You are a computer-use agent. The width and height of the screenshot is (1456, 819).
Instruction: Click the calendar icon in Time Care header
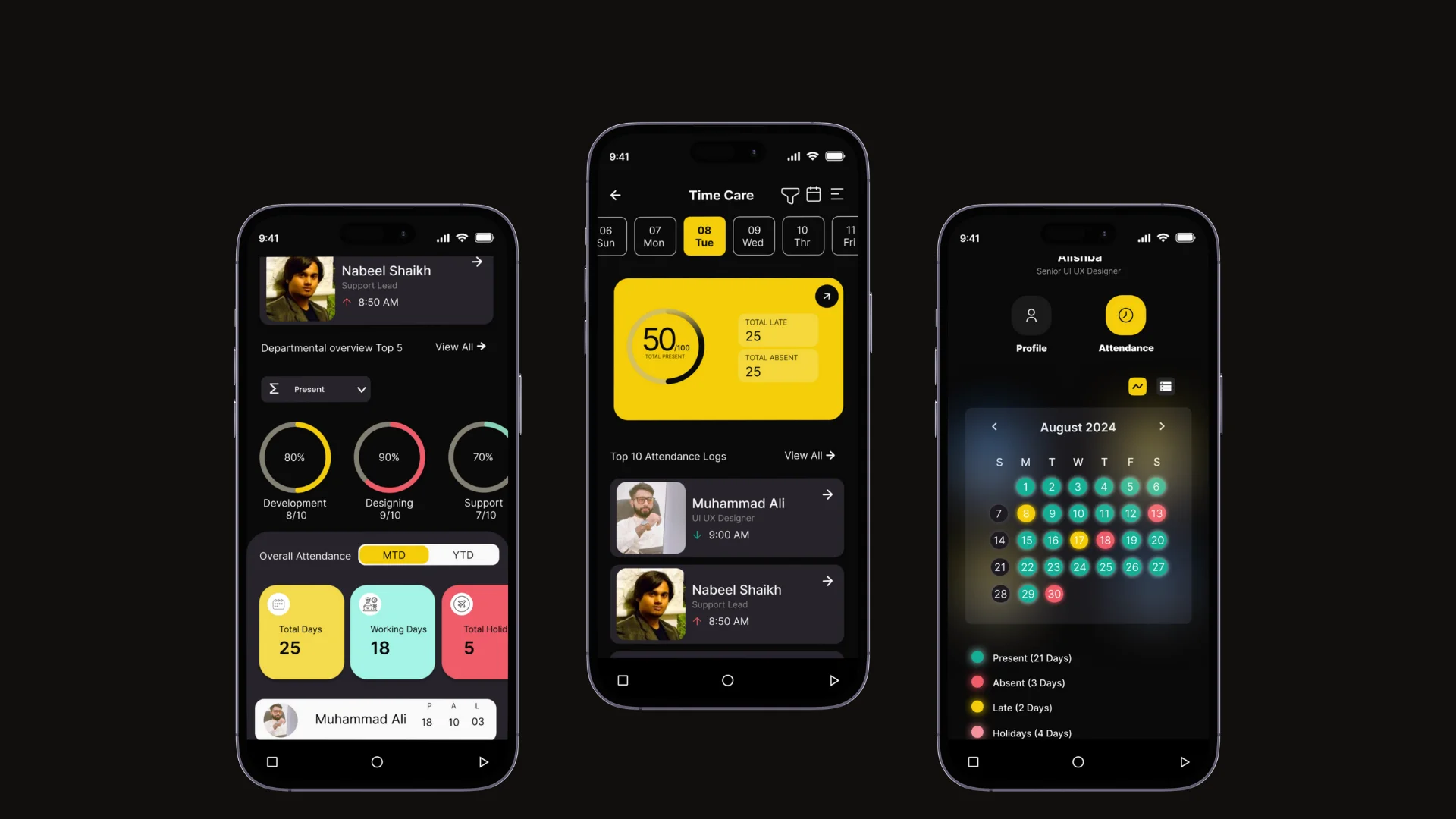click(813, 195)
